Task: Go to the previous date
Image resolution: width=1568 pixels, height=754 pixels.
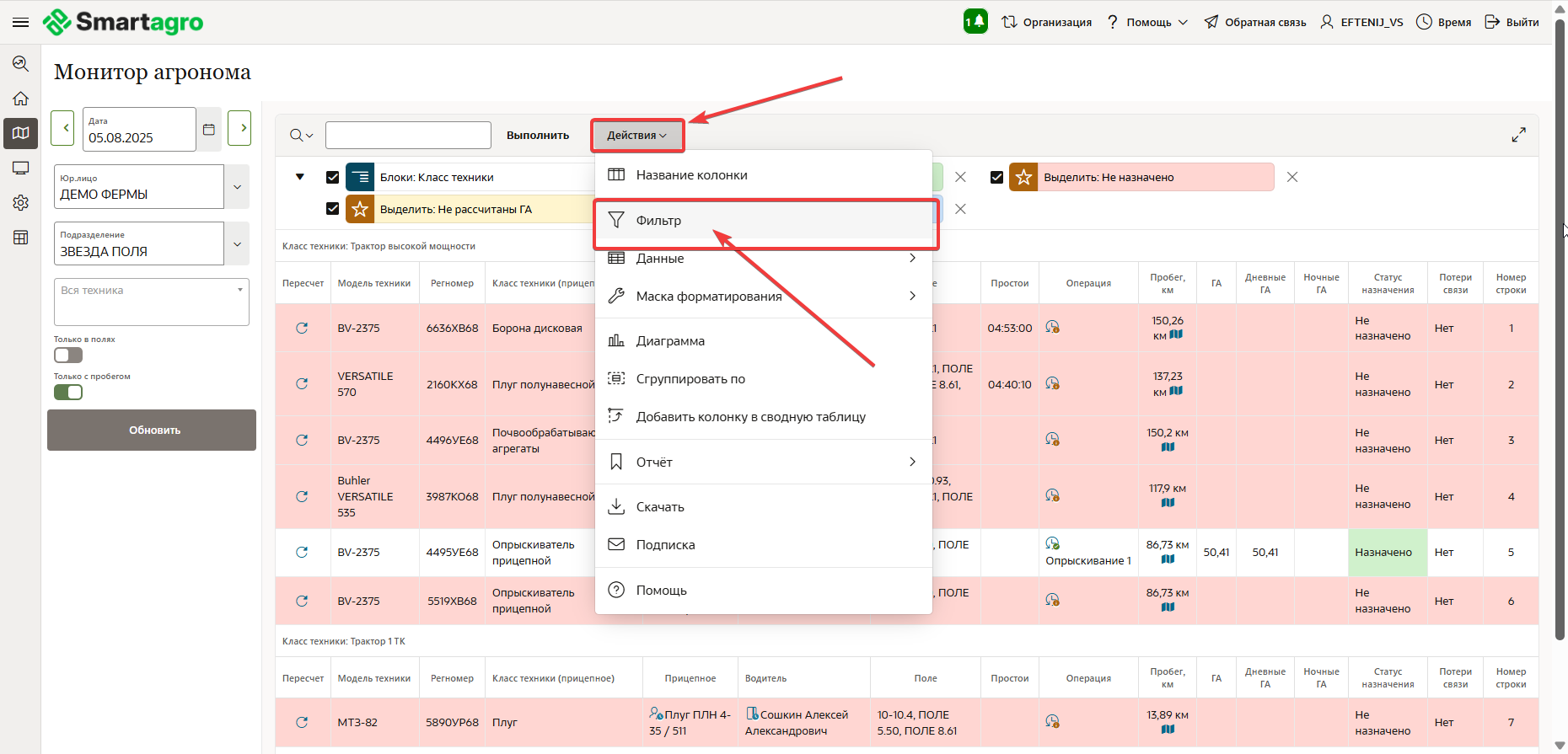Action: tap(66, 128)
